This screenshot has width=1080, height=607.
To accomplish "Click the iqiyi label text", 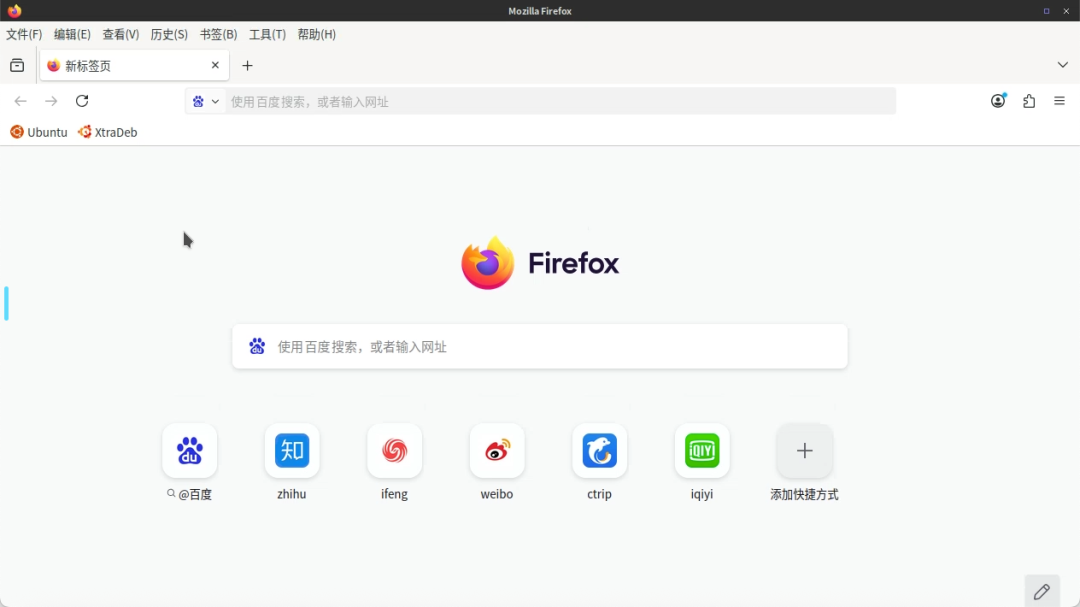I will pos(702,494).
